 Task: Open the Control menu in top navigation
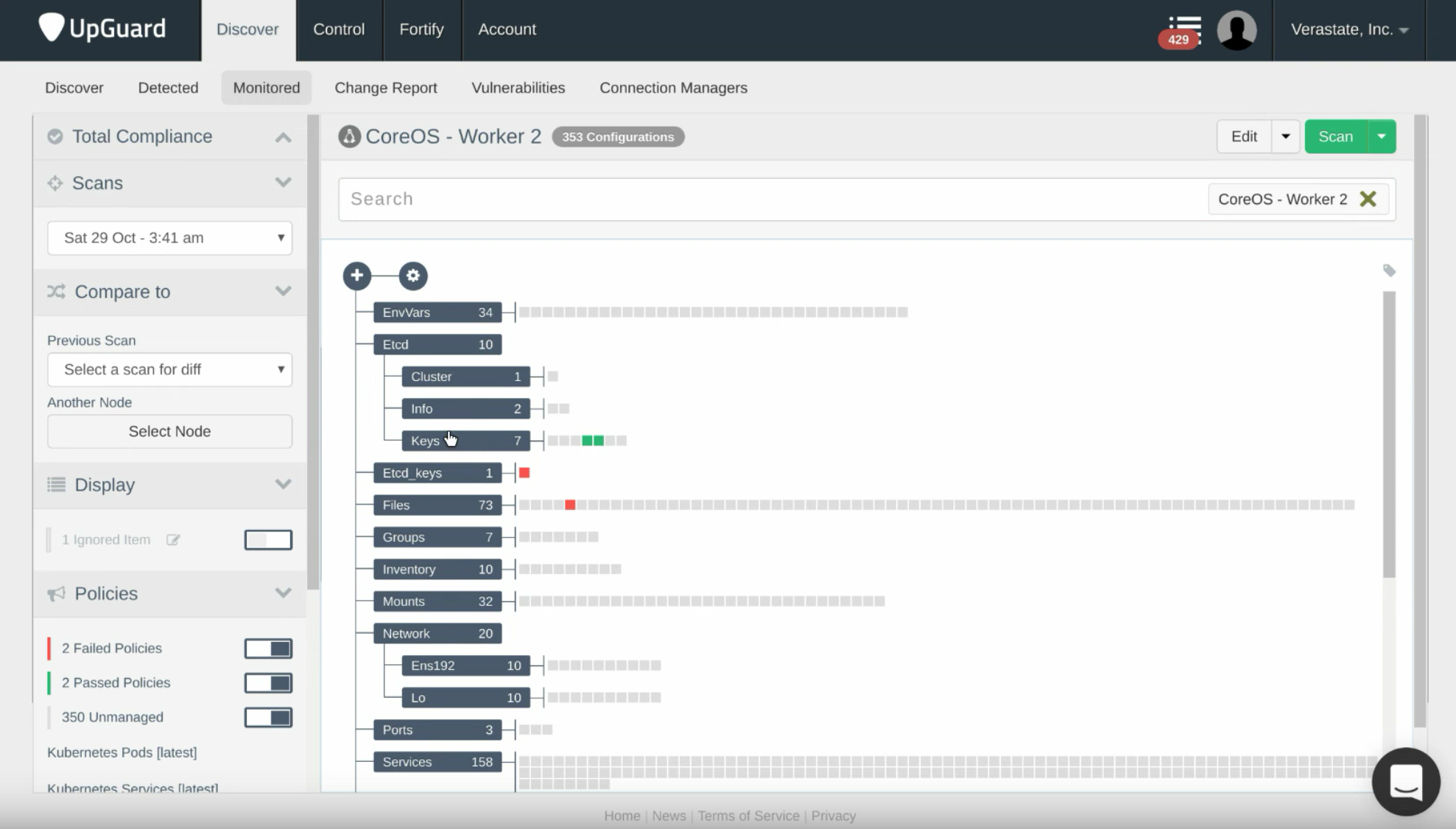pos(339,29)
